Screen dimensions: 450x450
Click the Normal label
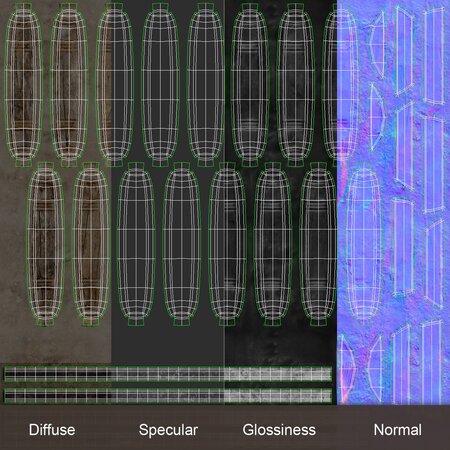point(398,430)
